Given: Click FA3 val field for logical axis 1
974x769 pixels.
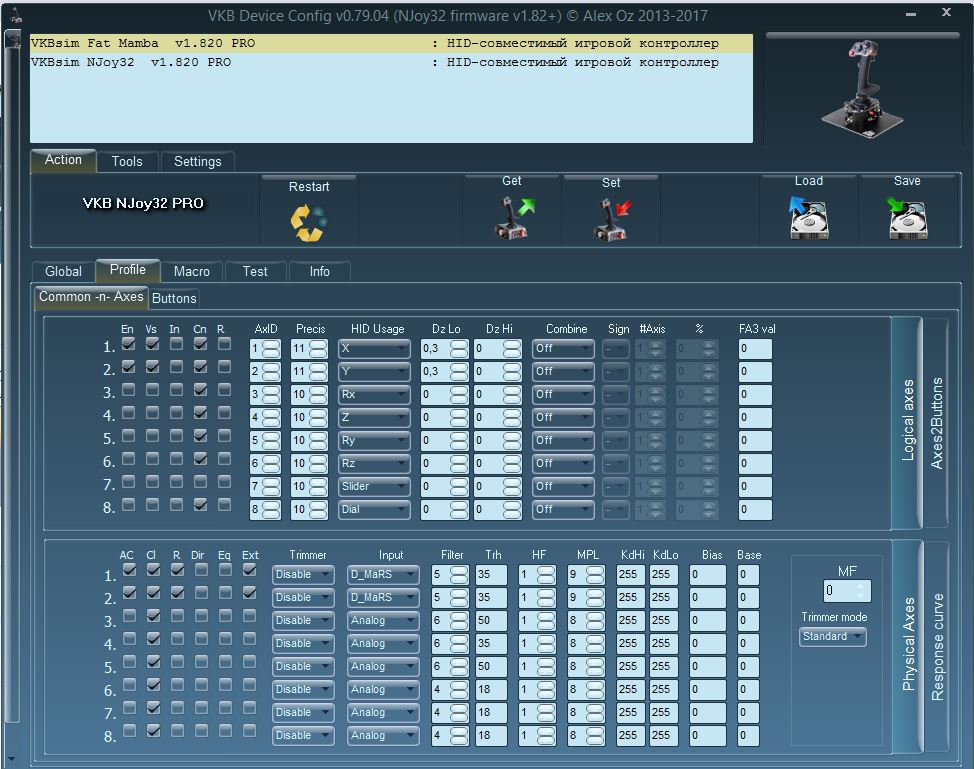Looking at the screenshot, I should [x=755, y=349].
